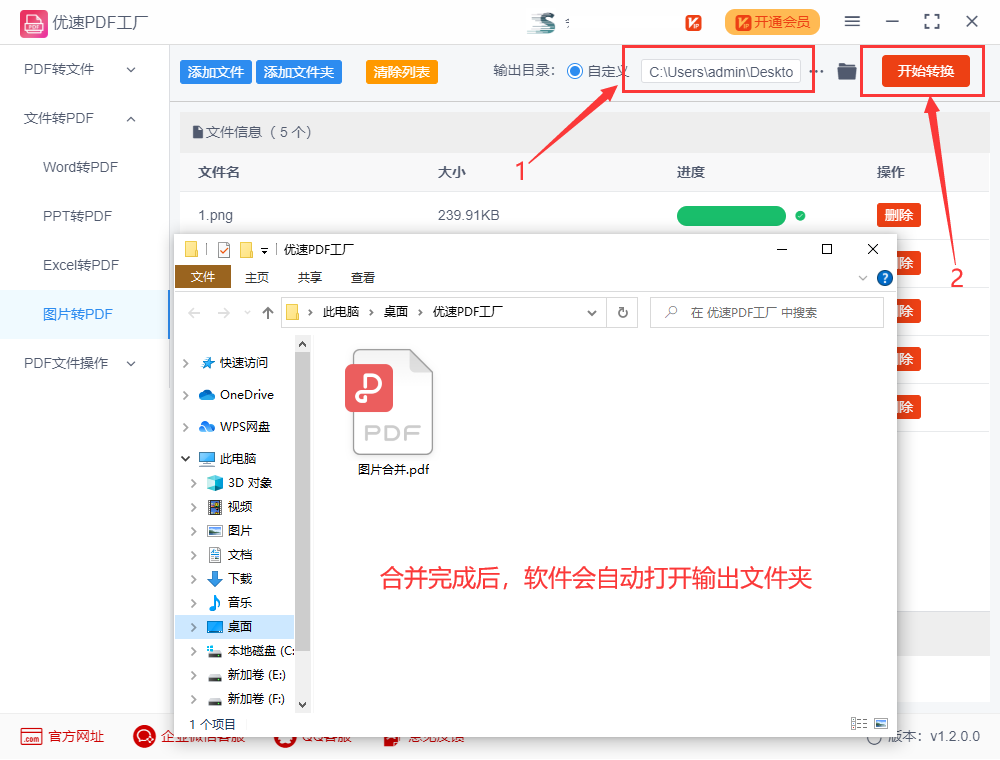Click the 优速PDF工厂 app logo icon
The height and width of the screenshot is (760, 1000).
(33, 24)
